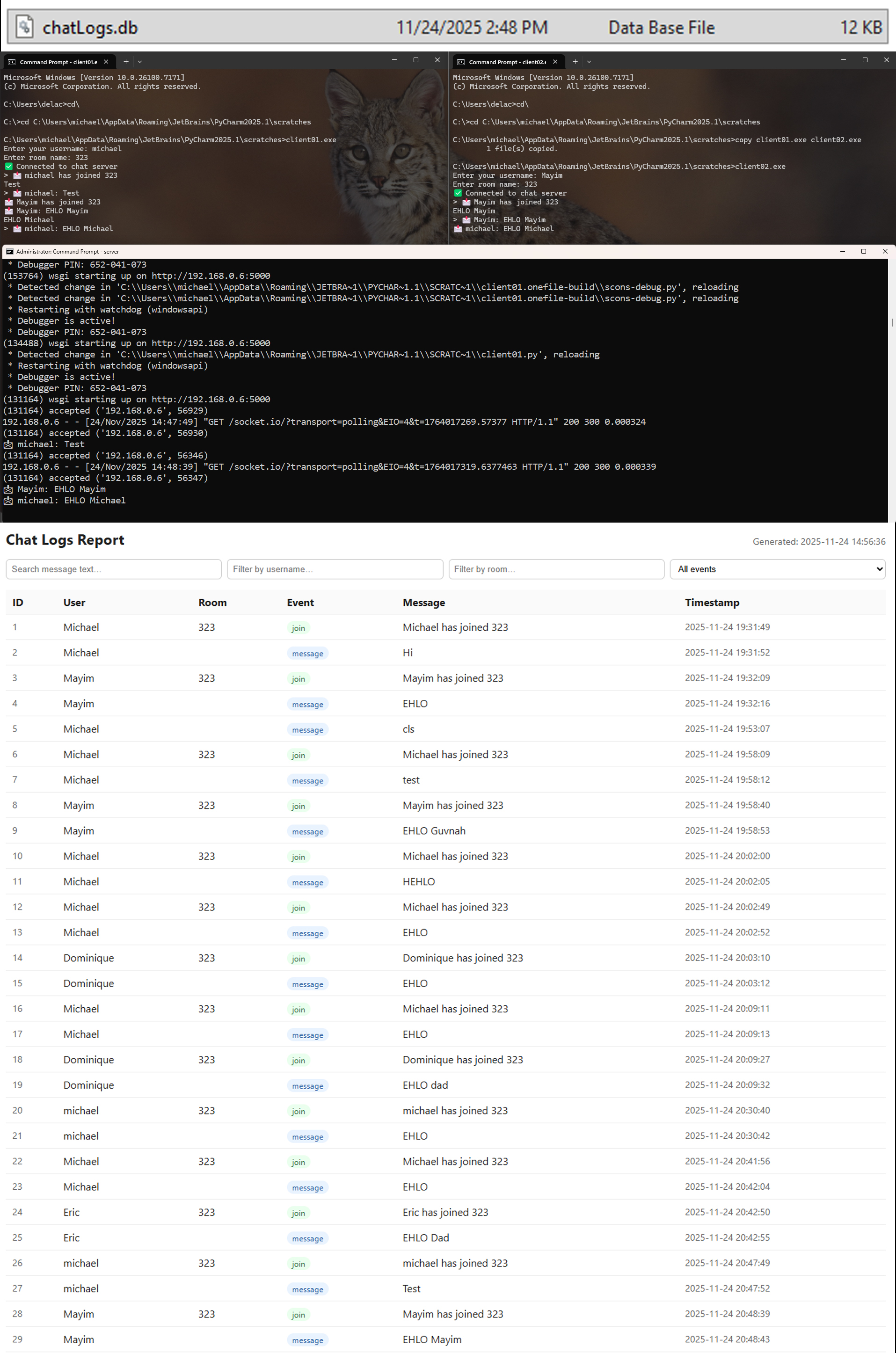Close the client01 Command Prompt tab

pyautogui.click(x=106, y=62)
